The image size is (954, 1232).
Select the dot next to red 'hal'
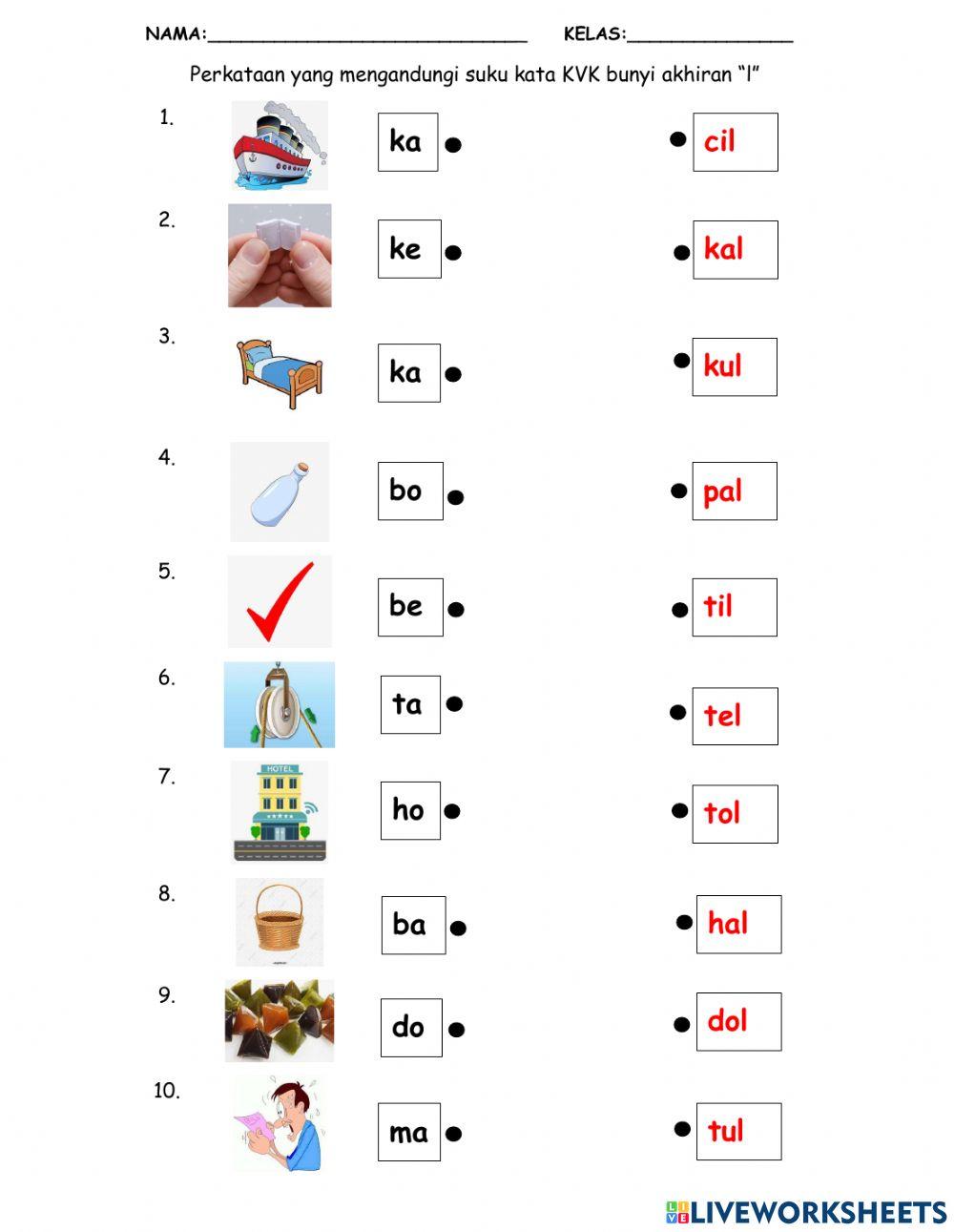click(x=684, y=922)
